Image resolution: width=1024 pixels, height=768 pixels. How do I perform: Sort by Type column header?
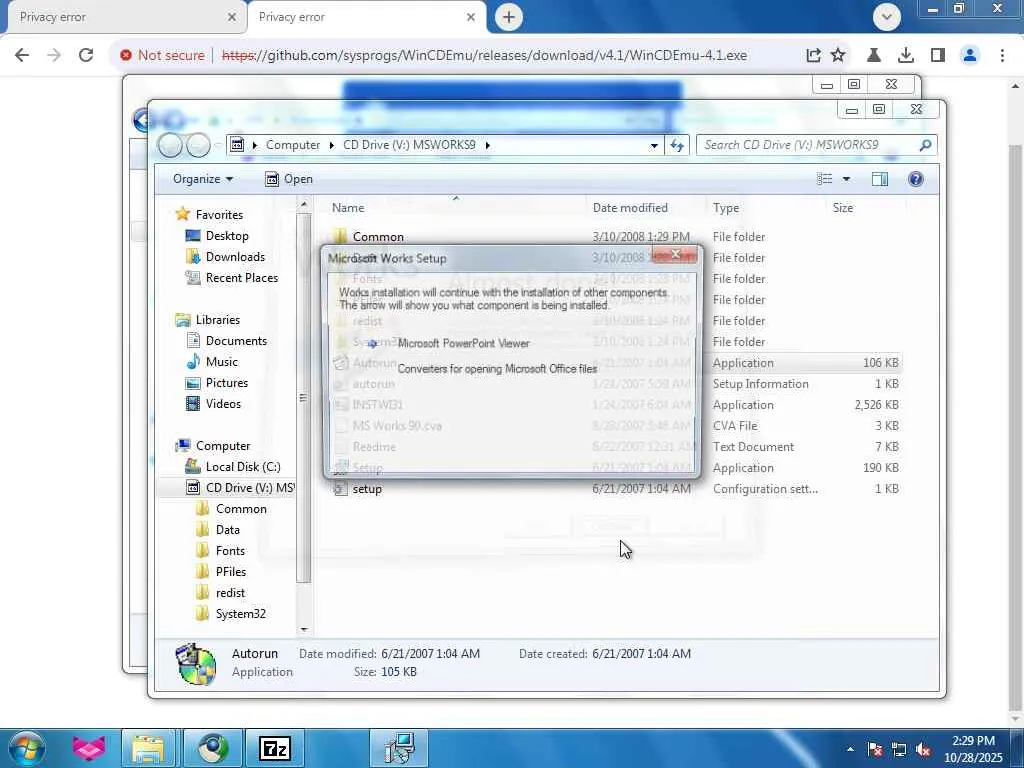click(x=726, y=208)
